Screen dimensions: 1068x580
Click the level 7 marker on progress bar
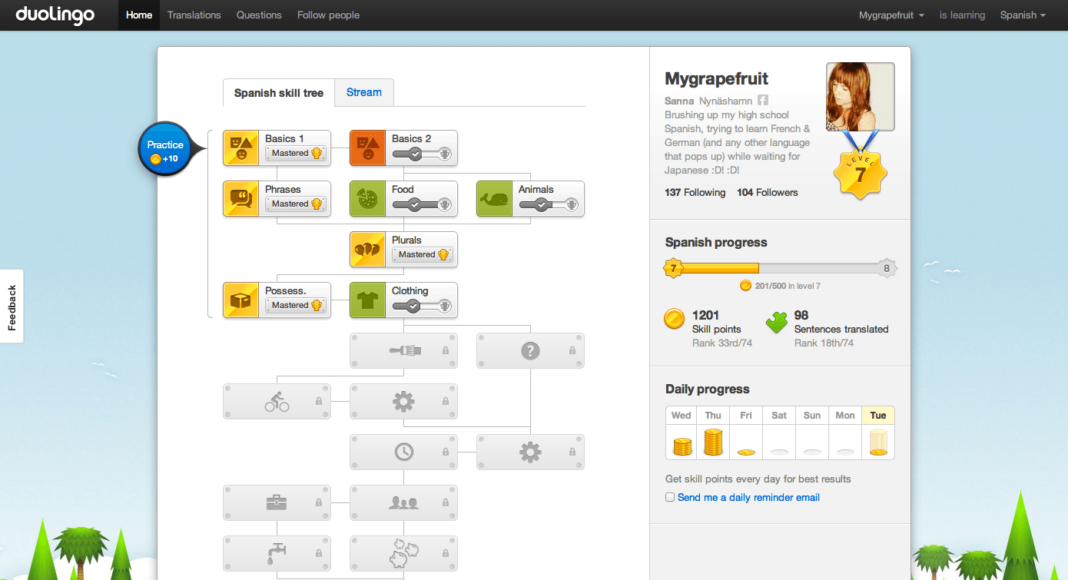coord(674,268)
